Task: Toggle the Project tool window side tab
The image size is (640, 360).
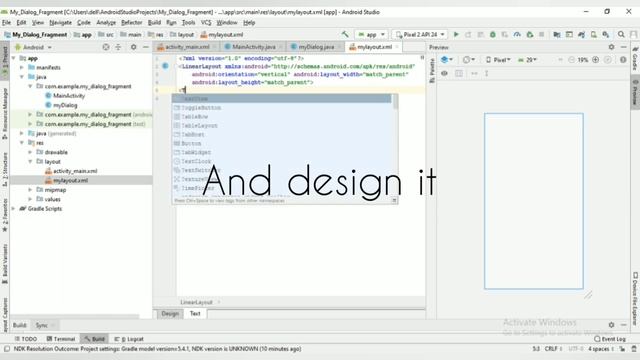Action: tap(4, 60)
